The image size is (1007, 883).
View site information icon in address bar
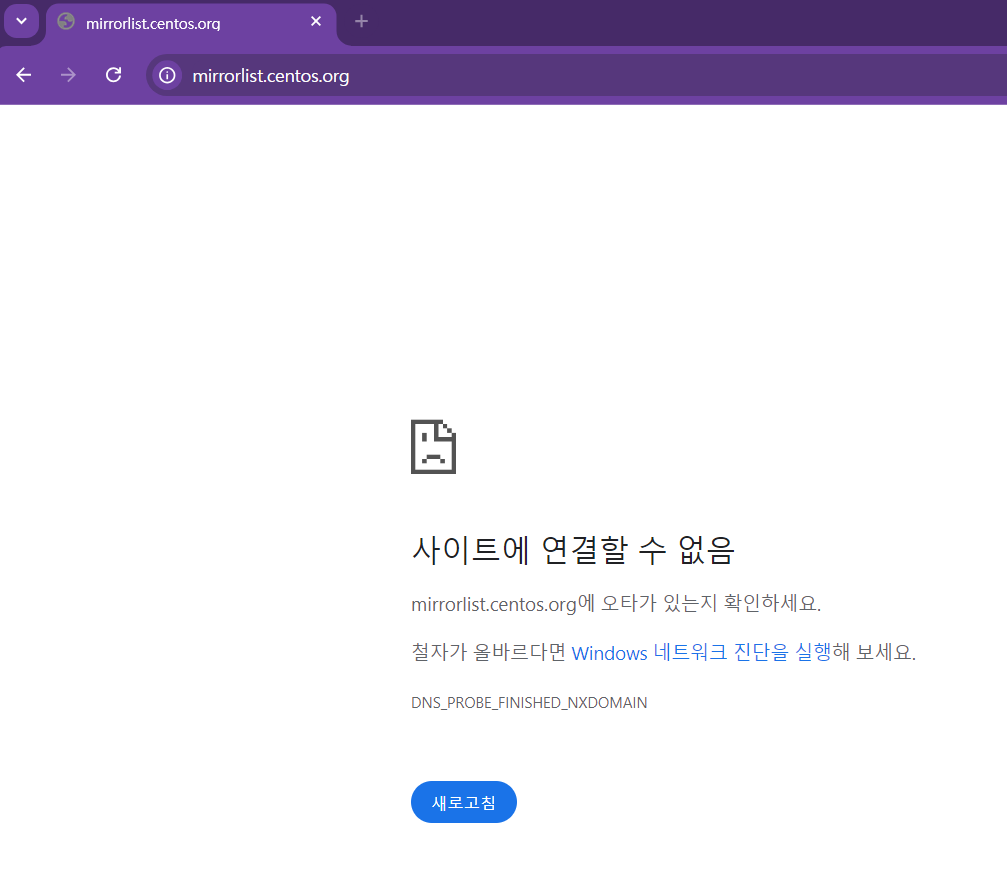[167, 76]
